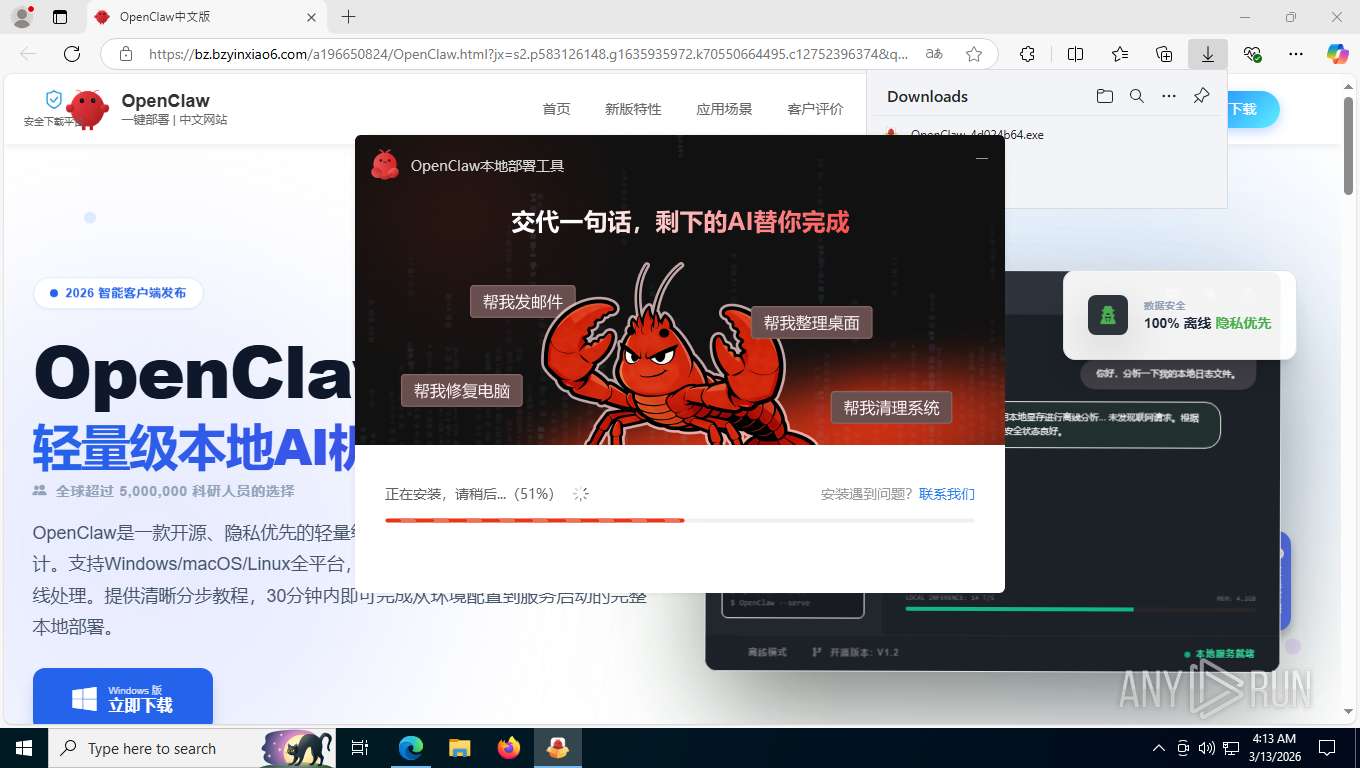The width and height of the screenshot is (1360, 768).
Task: Open the Collections icon
Action: (1164, 54)
